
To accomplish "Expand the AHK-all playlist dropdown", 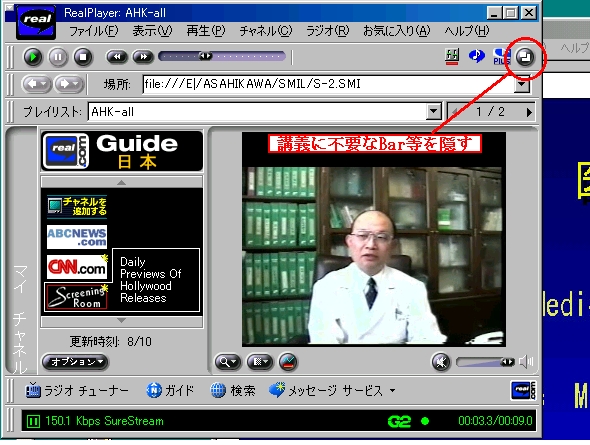I will point(433,112).
